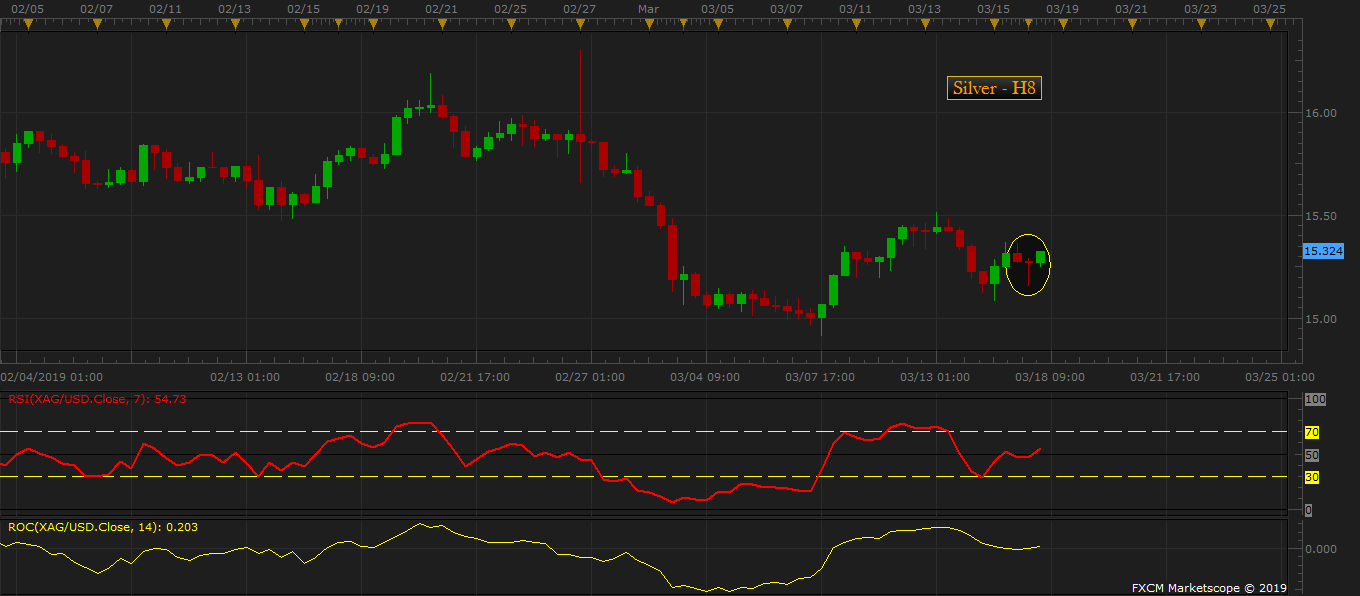Click the triangle day marker under 02/11
Screen dimensions: 1360x596
tap(166, 25)
